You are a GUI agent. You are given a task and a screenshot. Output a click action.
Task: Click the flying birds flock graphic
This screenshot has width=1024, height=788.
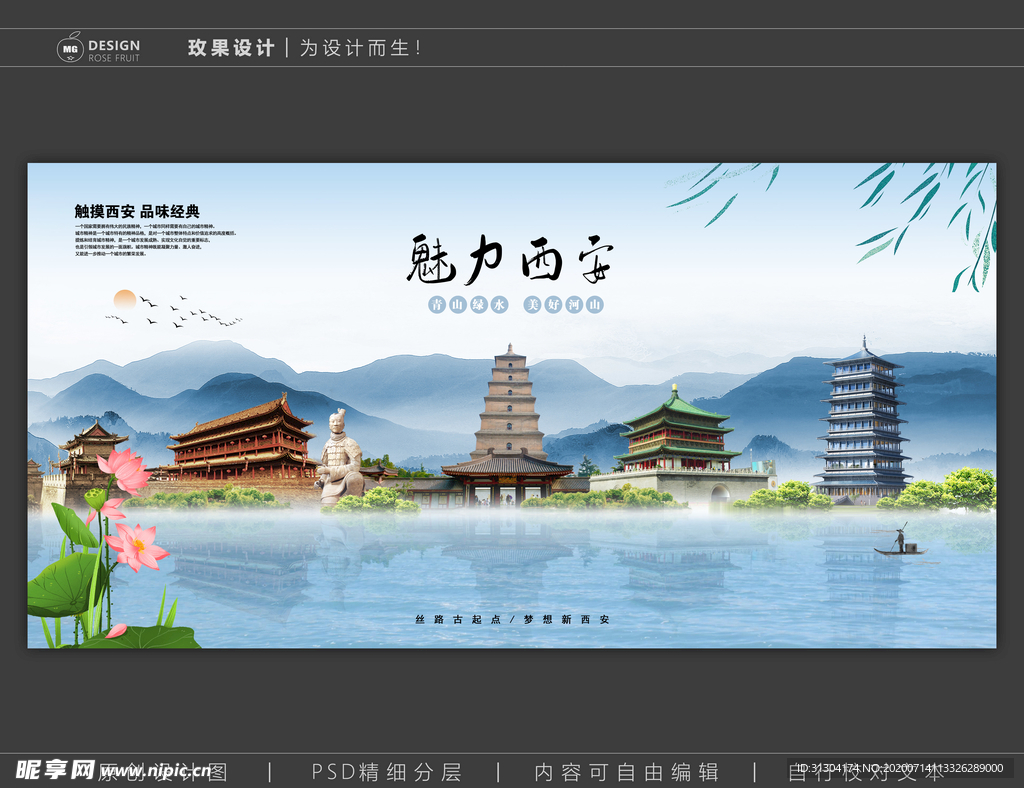pos(170,310)
